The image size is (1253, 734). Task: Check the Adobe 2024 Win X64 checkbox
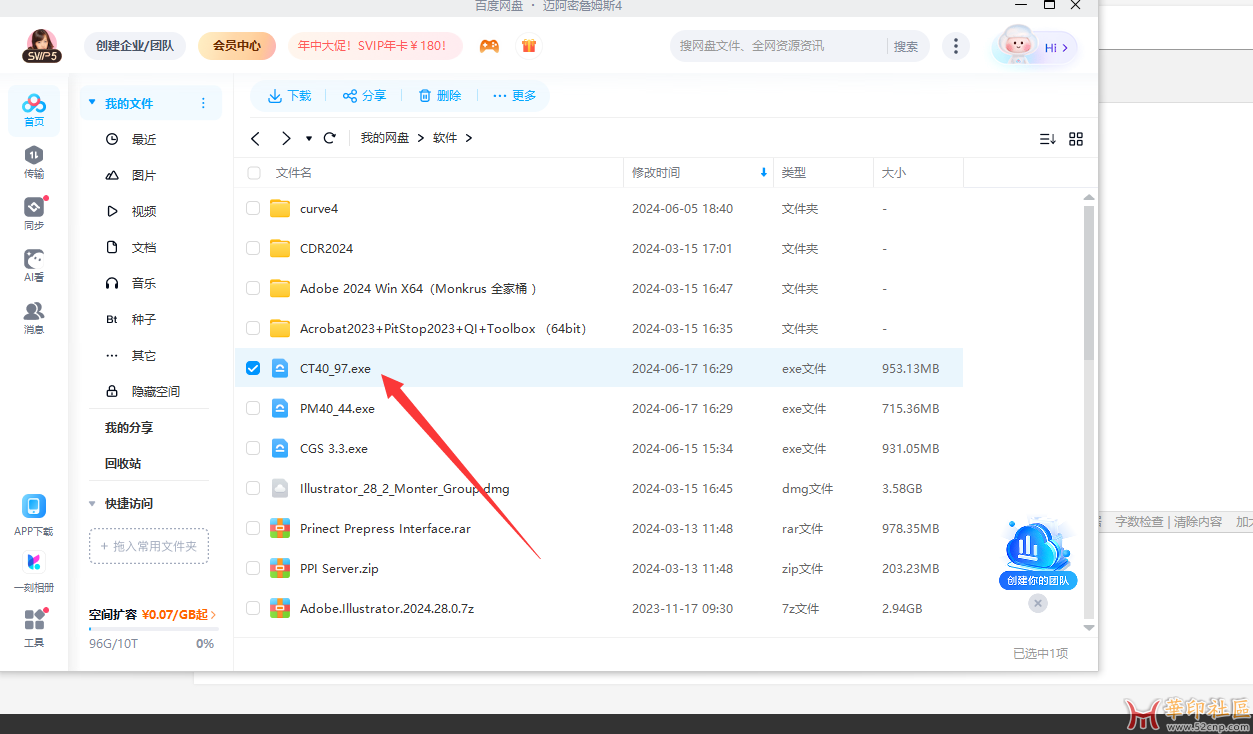click(x=253, y=288)
